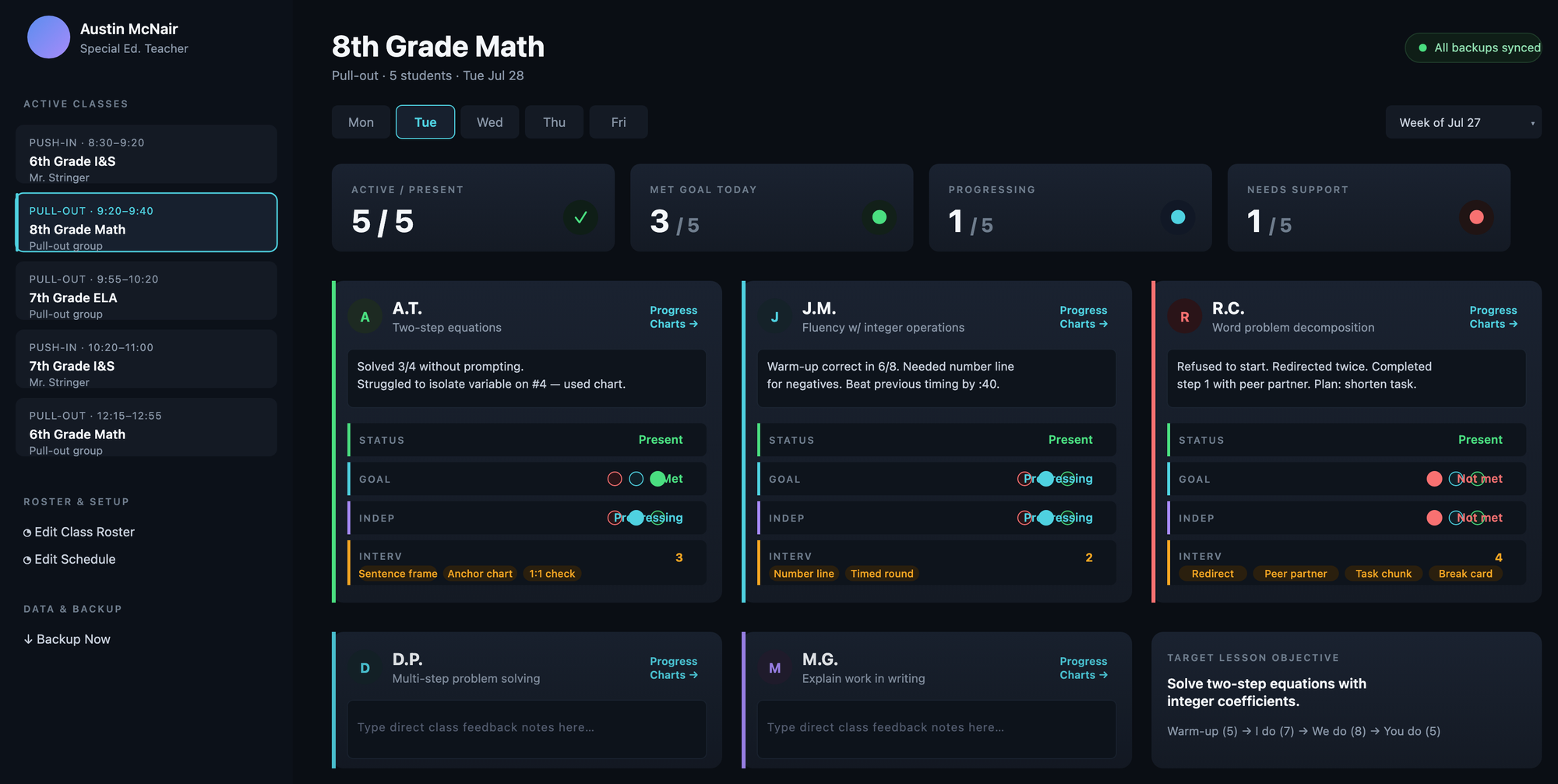
Task: Click R.C.'s feedback notes box
Action: click(1346, 378)
